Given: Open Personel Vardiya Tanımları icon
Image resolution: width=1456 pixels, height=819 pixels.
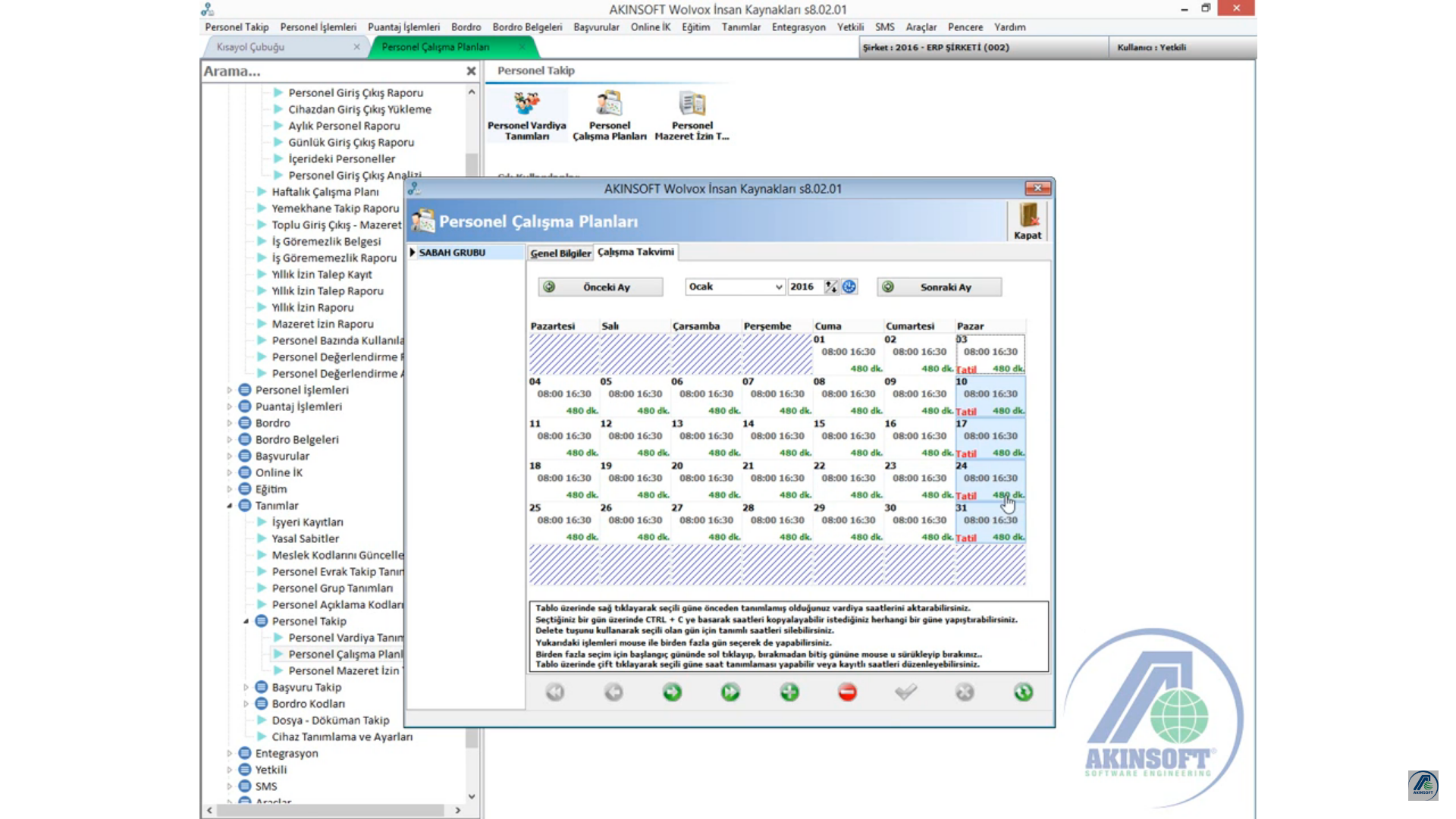Looking at the screenshot, I should (x=526, y=115).
